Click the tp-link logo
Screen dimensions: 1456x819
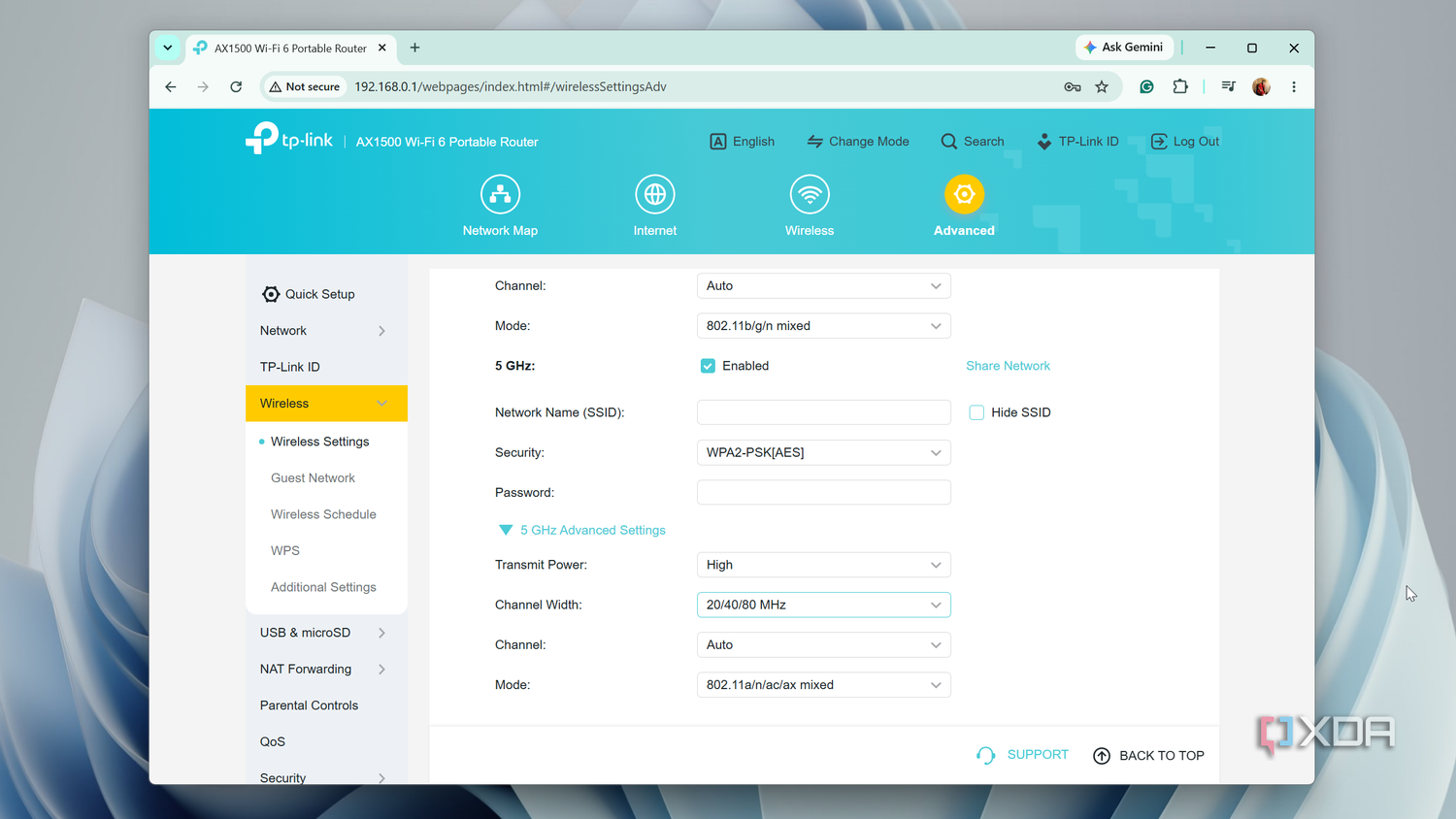pyautogui.click(x=289, y=139)
